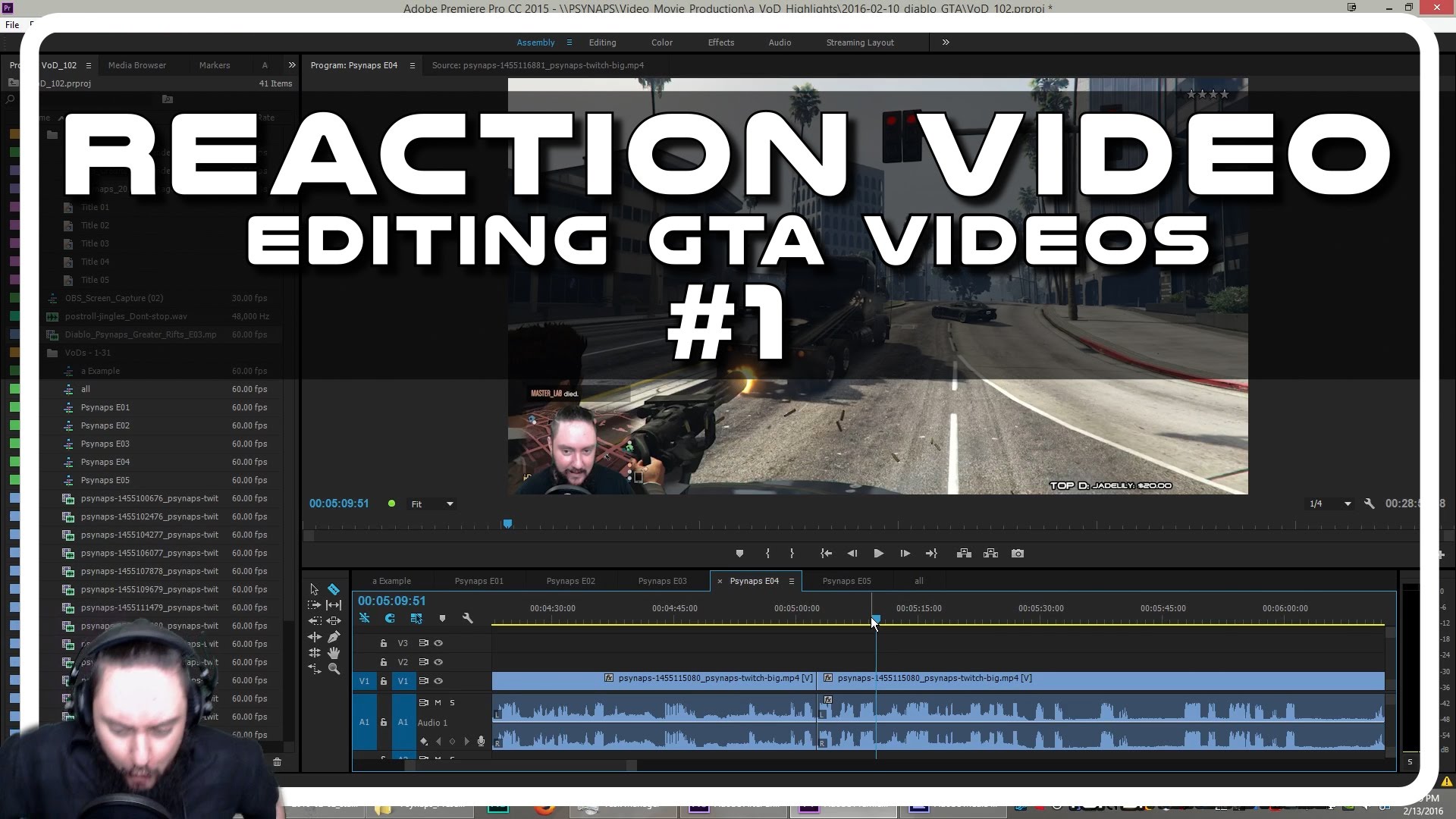Open the Psynaps E05 sequence tab
1456x819 pixels.
tap(847, 581)
